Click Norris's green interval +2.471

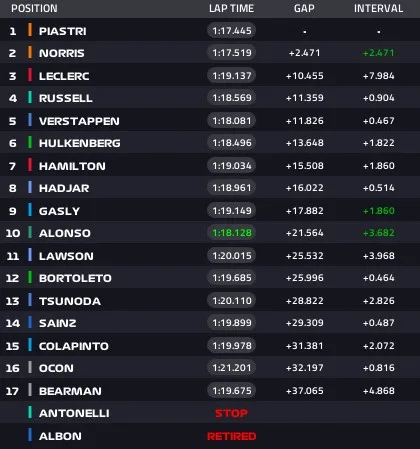(x=379, y=53)
